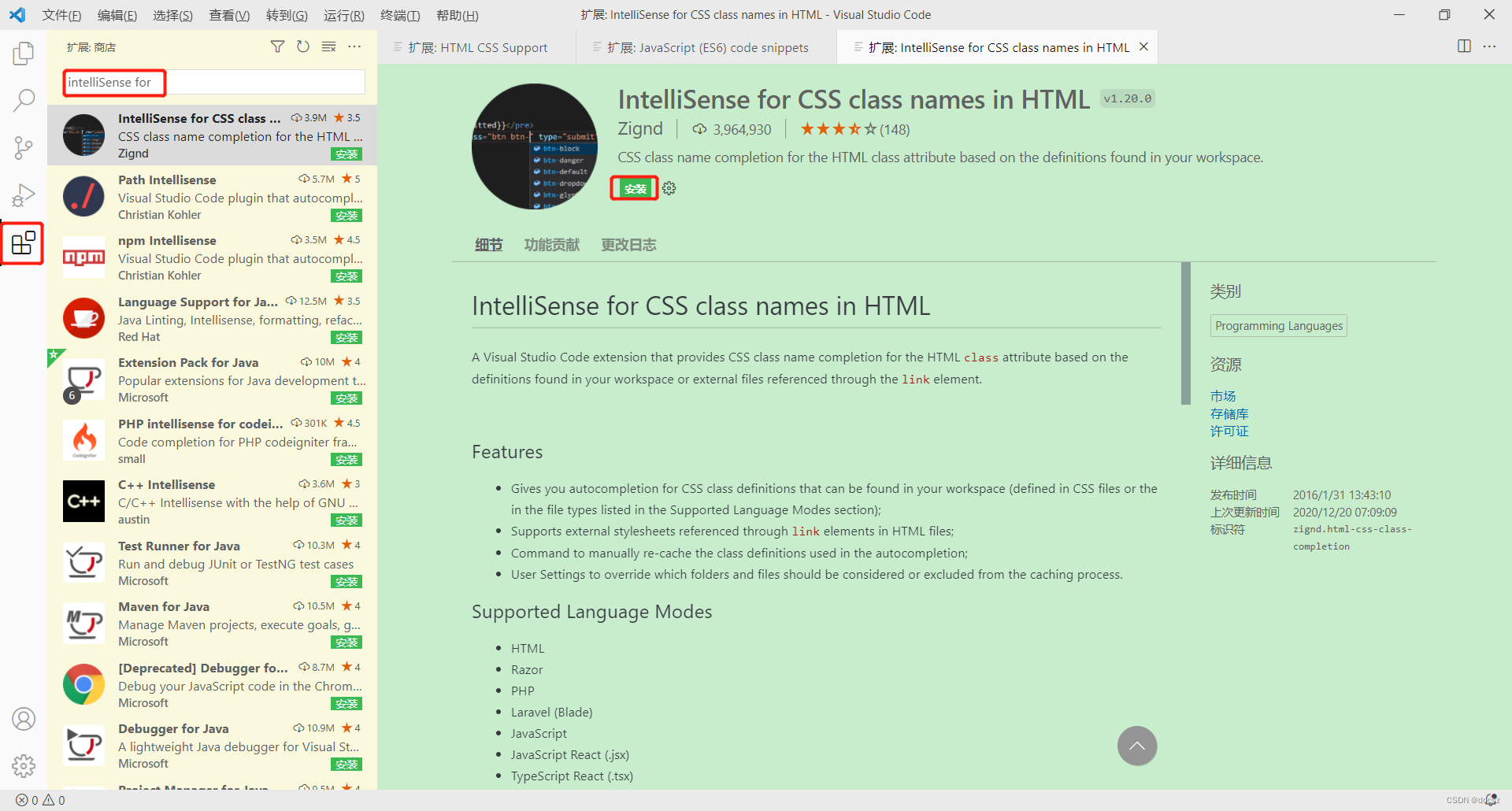
Task: Open the 运行(R) menu
Action: [x=344, y=15]
